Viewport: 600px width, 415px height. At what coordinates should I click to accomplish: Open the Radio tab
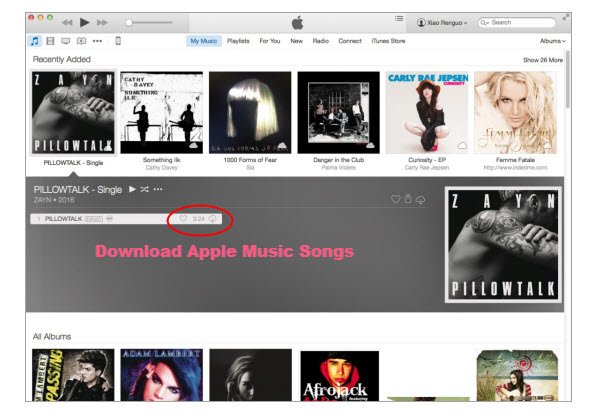(x=321, y=41)
